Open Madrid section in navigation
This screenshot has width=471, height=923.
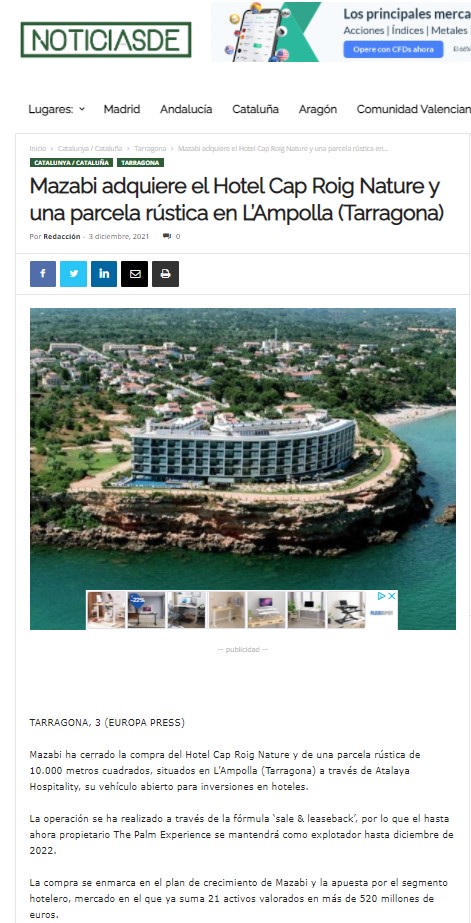point(122,109)
